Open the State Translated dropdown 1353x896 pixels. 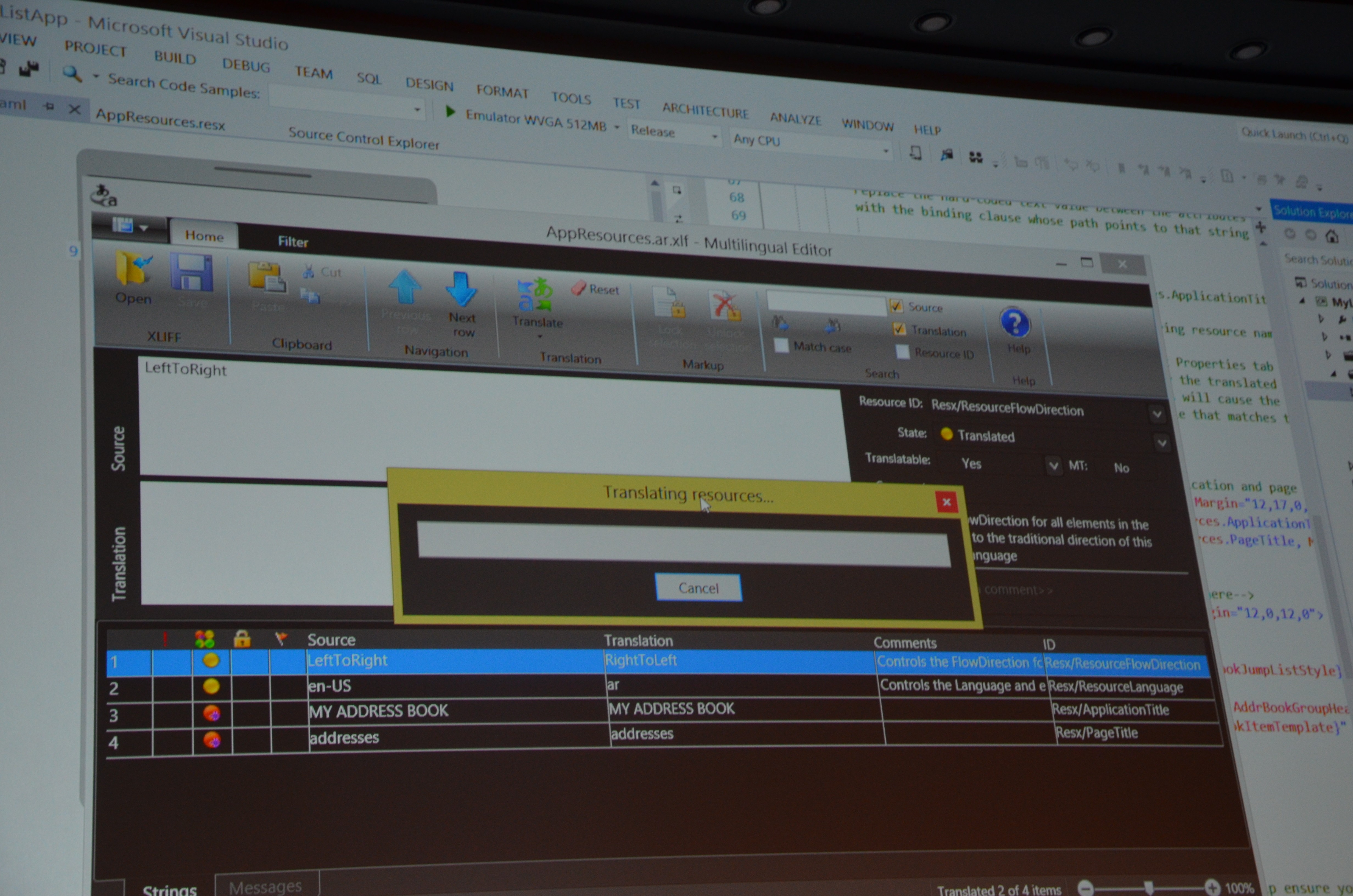(x=1162, y=443)
